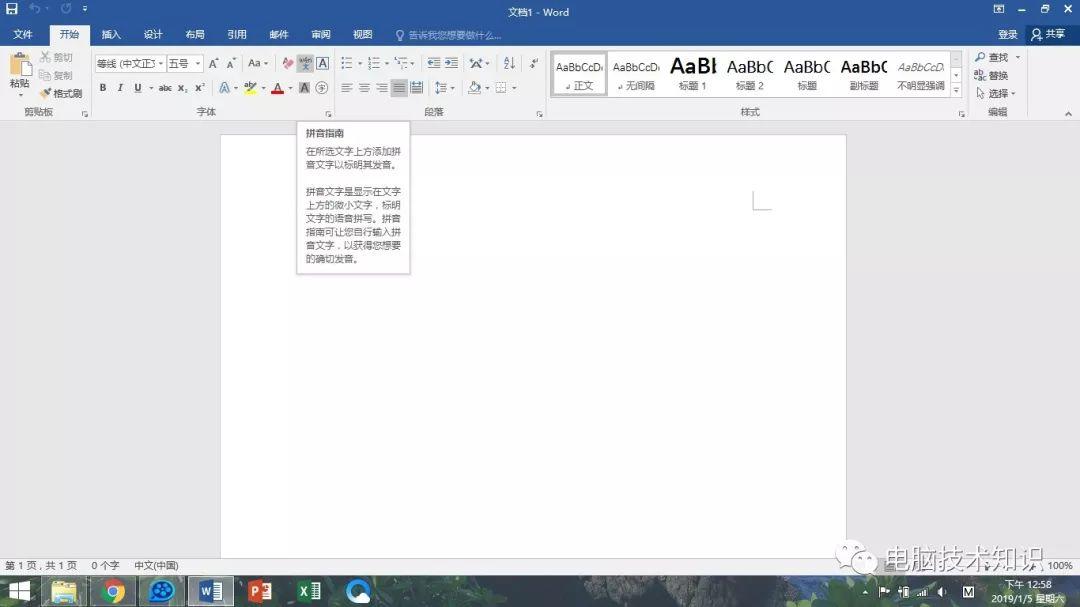Activate Format Painter (格式刷)

click(x=61, y=93)
